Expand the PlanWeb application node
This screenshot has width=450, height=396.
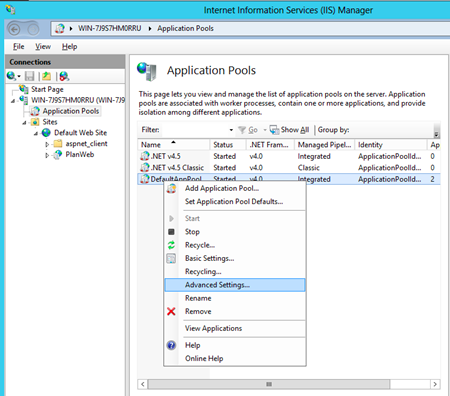47,155
